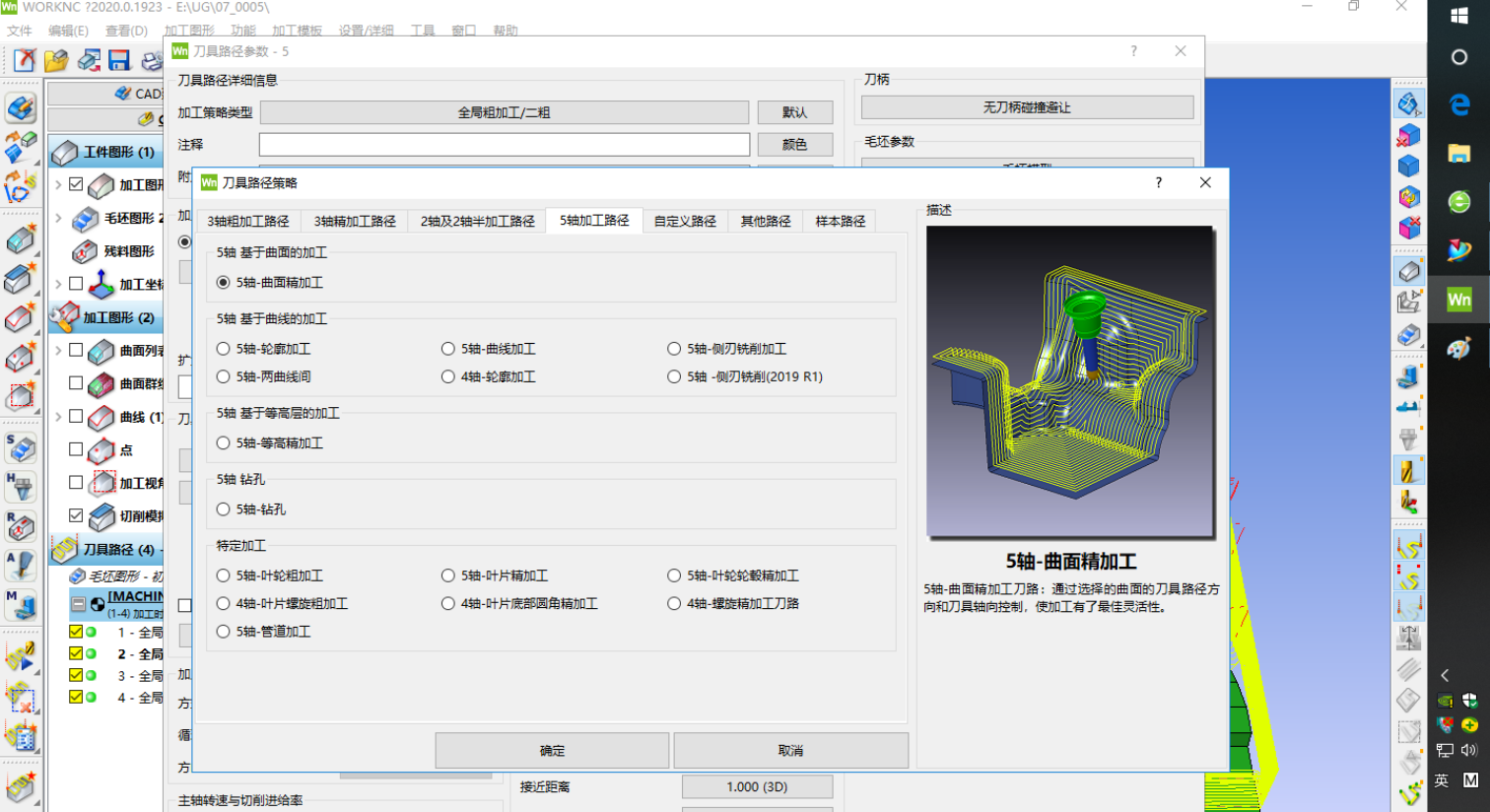The width and height of the screenshot is (1490, 812).
Task: Click the S stock model mode icon
Action: [x=21, y=448]
